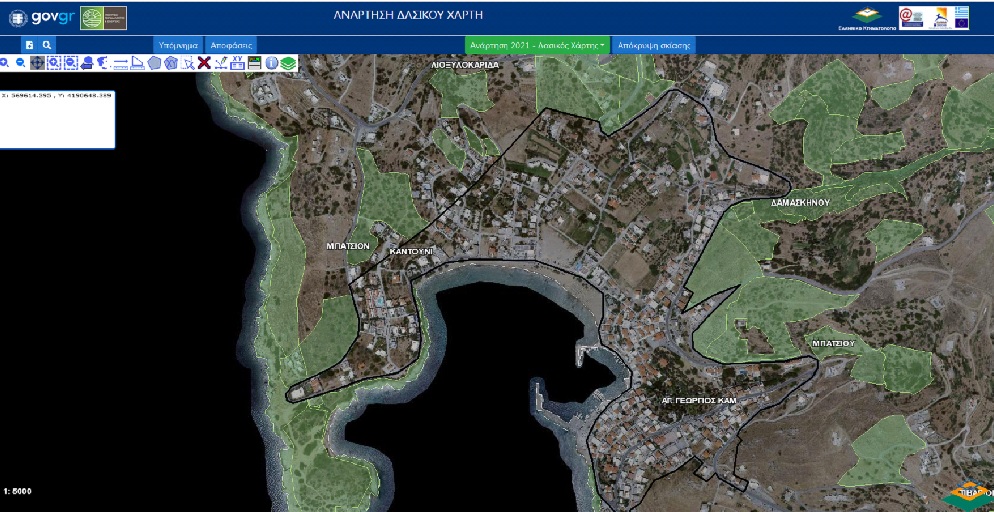Click the red X clear tool
Screen dimensions: 994x512
click(x=204, y=63)
